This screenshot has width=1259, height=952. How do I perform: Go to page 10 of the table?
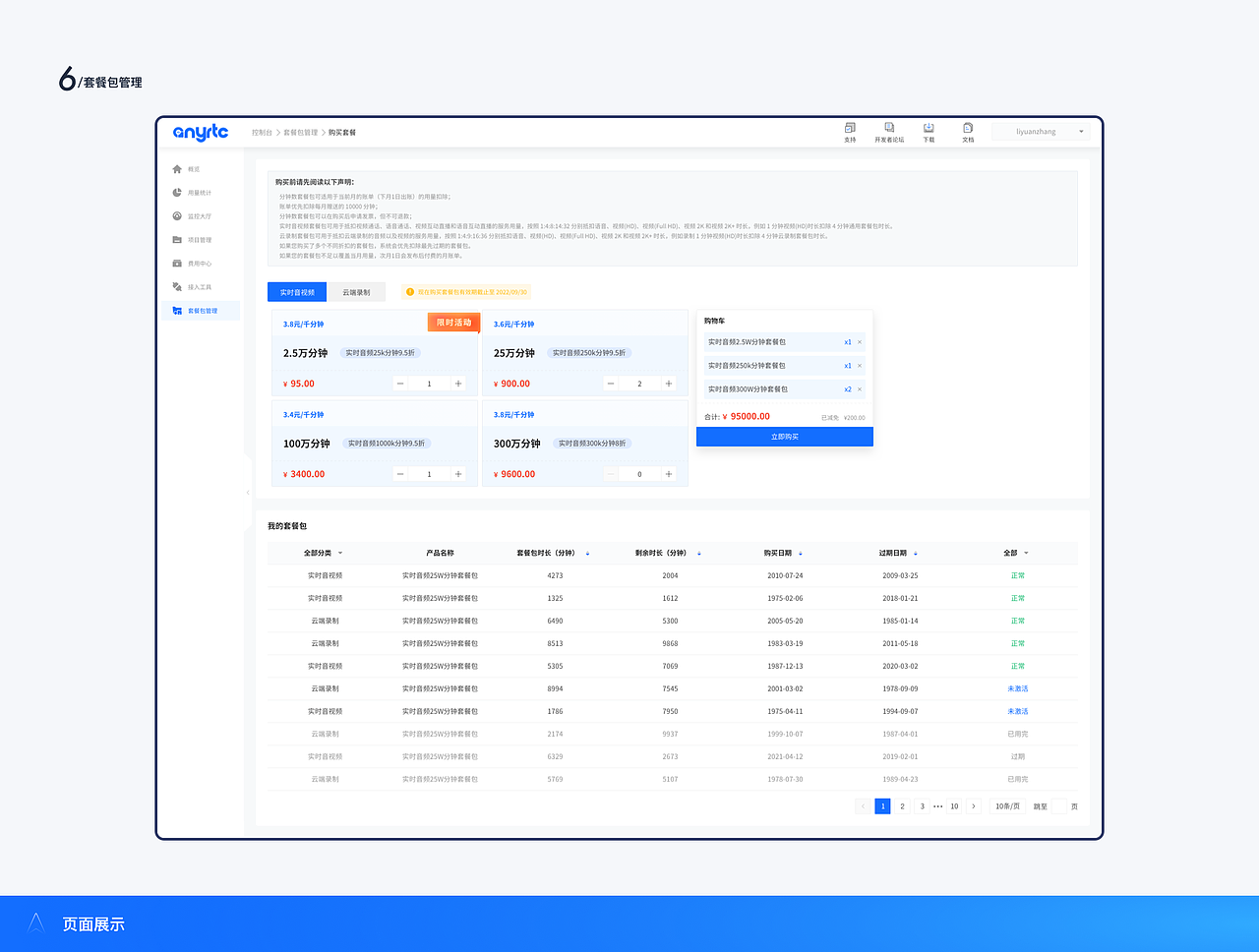coord(954,806)
